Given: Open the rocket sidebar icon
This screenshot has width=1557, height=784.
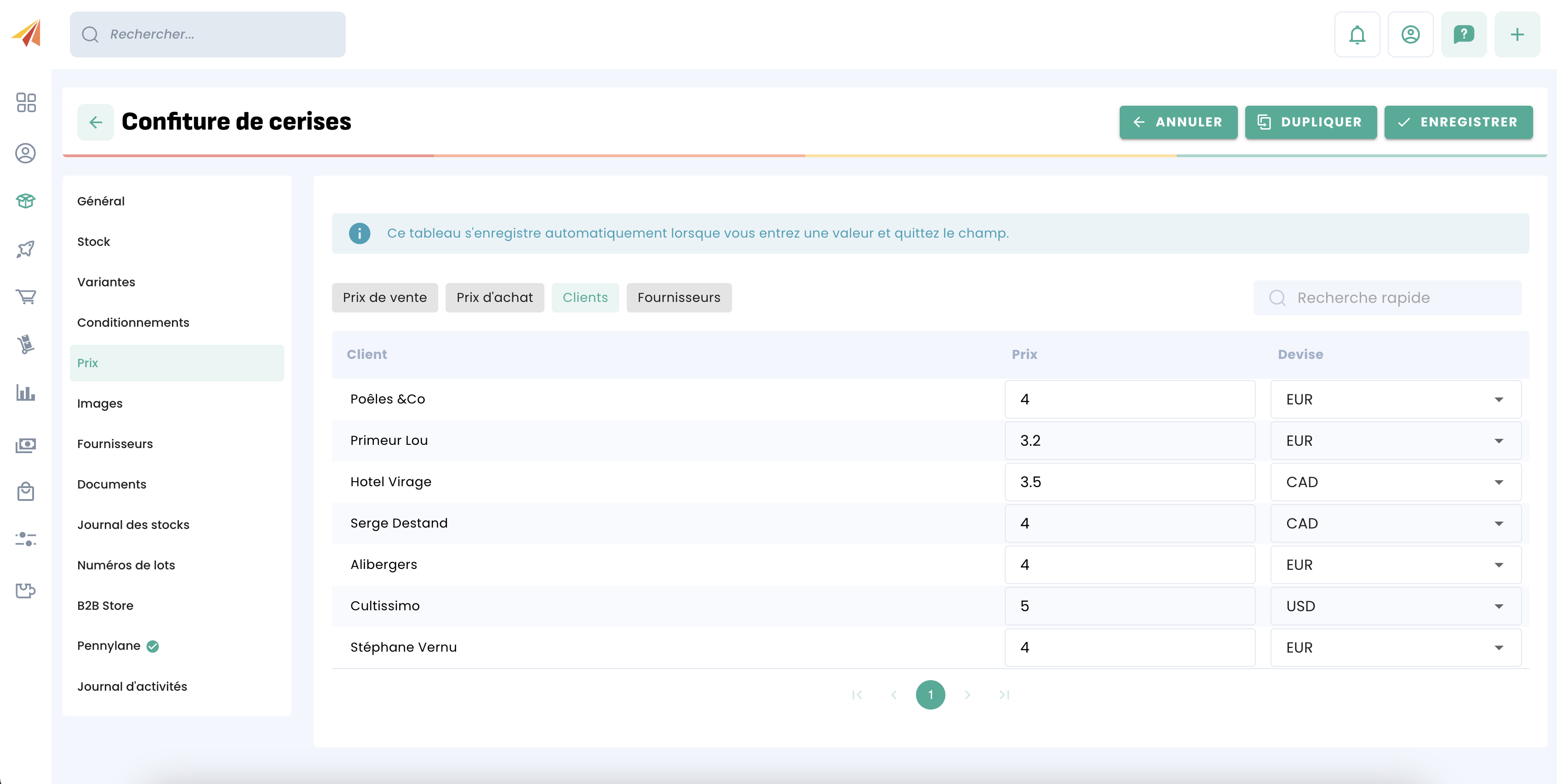Looking at the screenshot, I should [26, 248].
